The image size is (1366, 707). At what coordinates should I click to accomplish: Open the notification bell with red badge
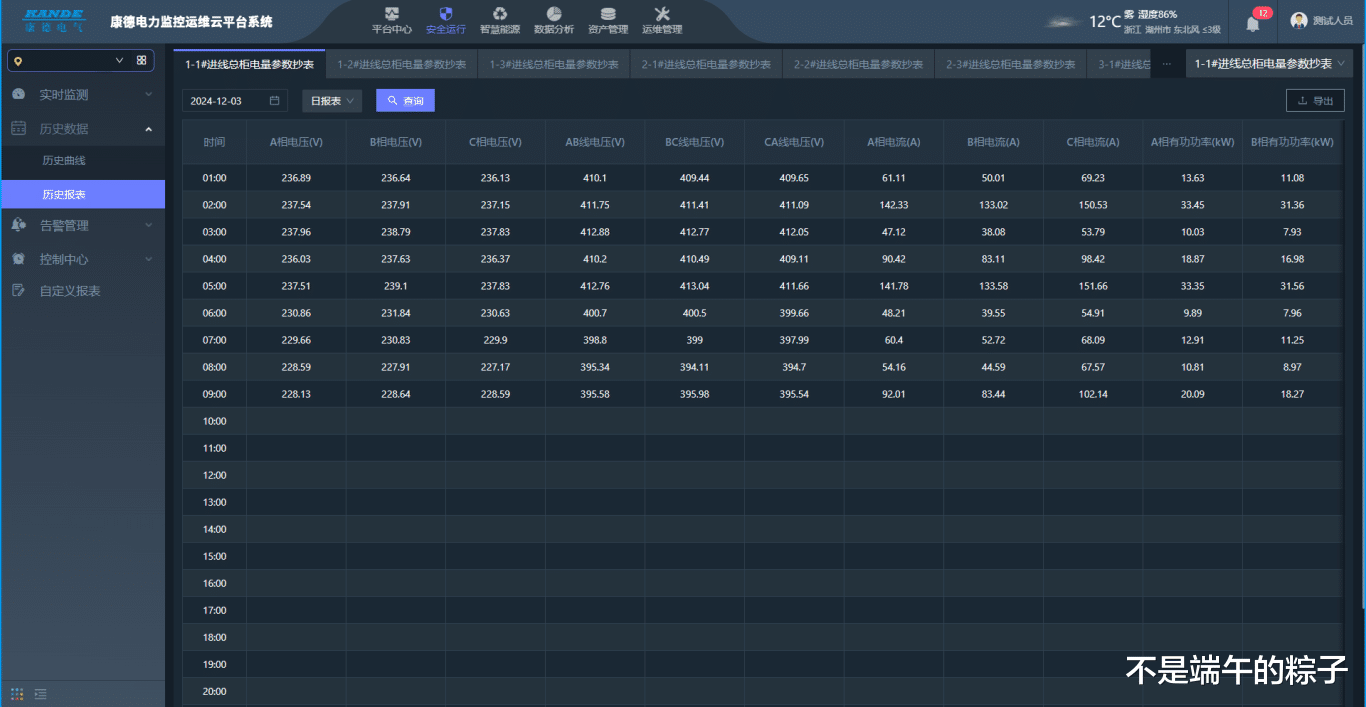point(1253,22)
